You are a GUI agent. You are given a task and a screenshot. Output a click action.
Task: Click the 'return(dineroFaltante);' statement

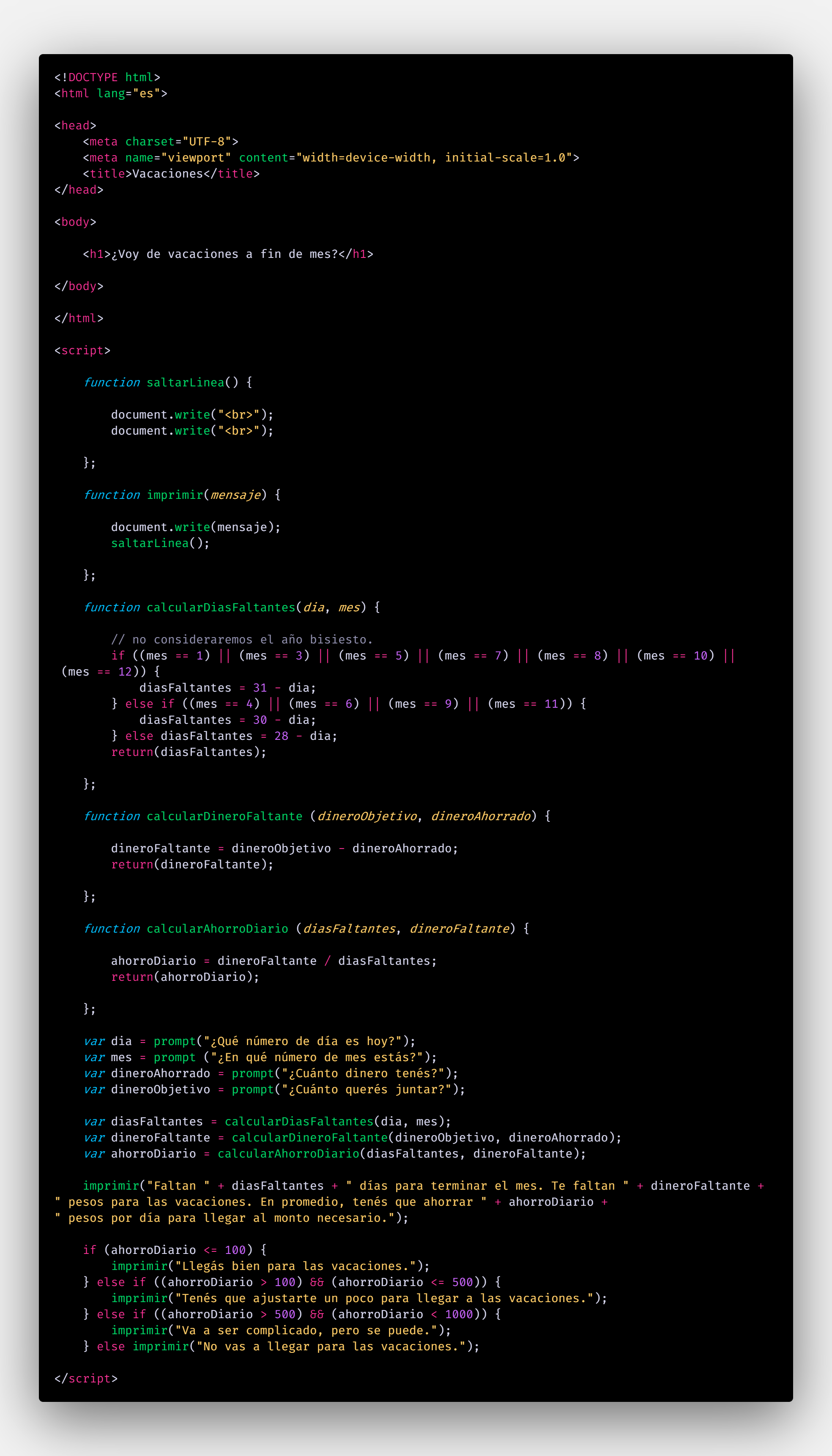pyautogui.click(x=193, y=864)
